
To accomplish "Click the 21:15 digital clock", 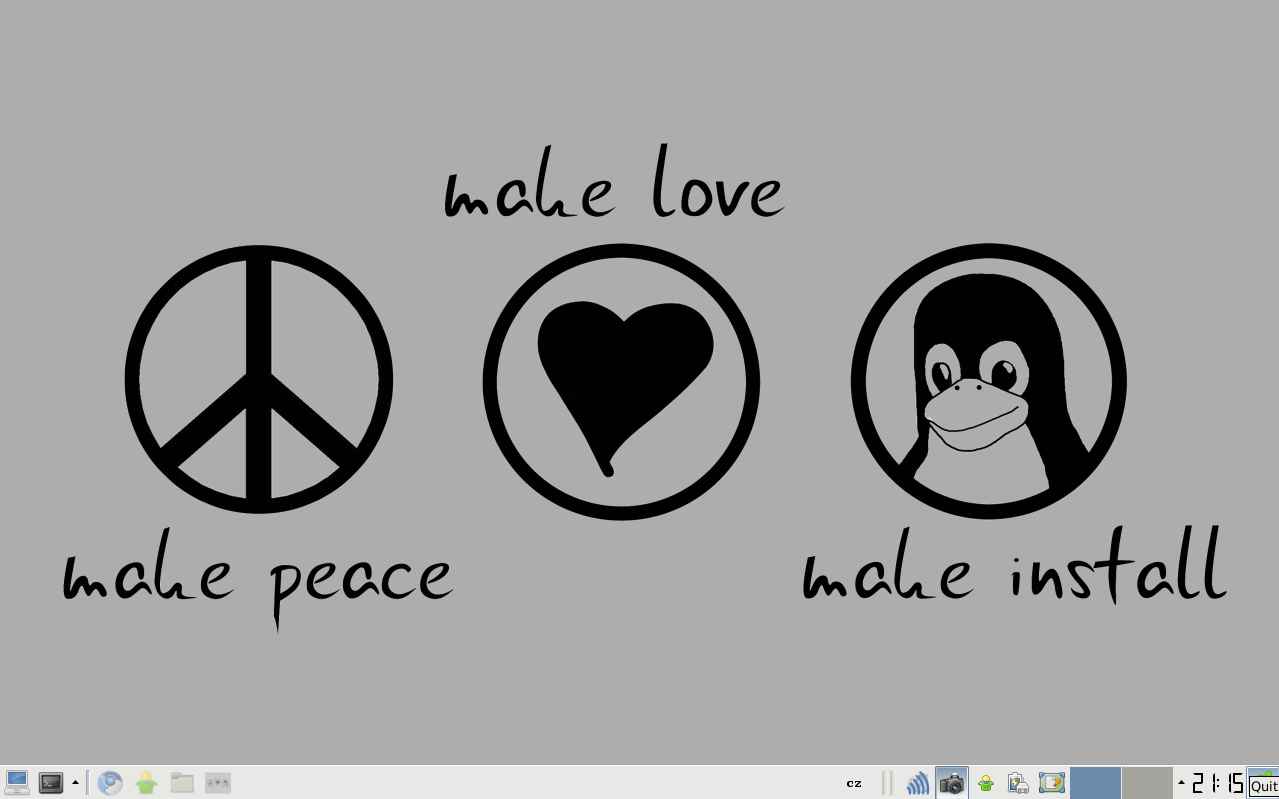I will pyautogui.click(x=1218, y=783).
